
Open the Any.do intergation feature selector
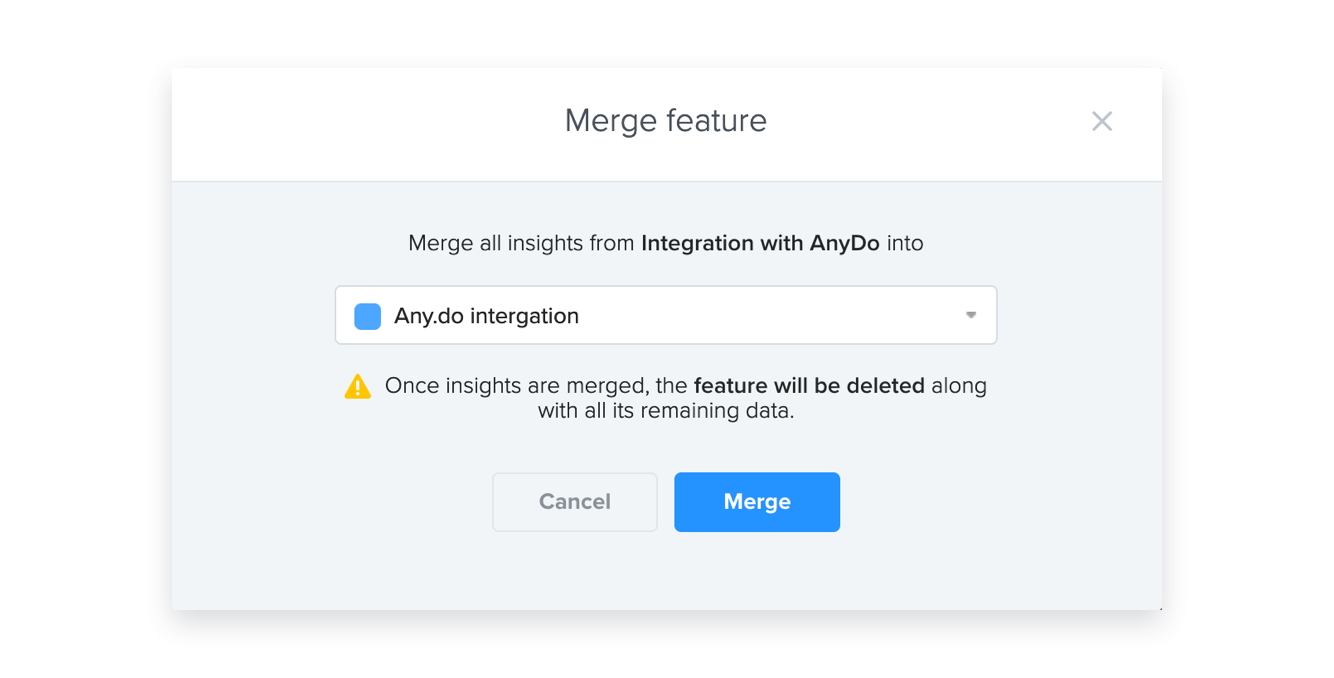point(666,315)
